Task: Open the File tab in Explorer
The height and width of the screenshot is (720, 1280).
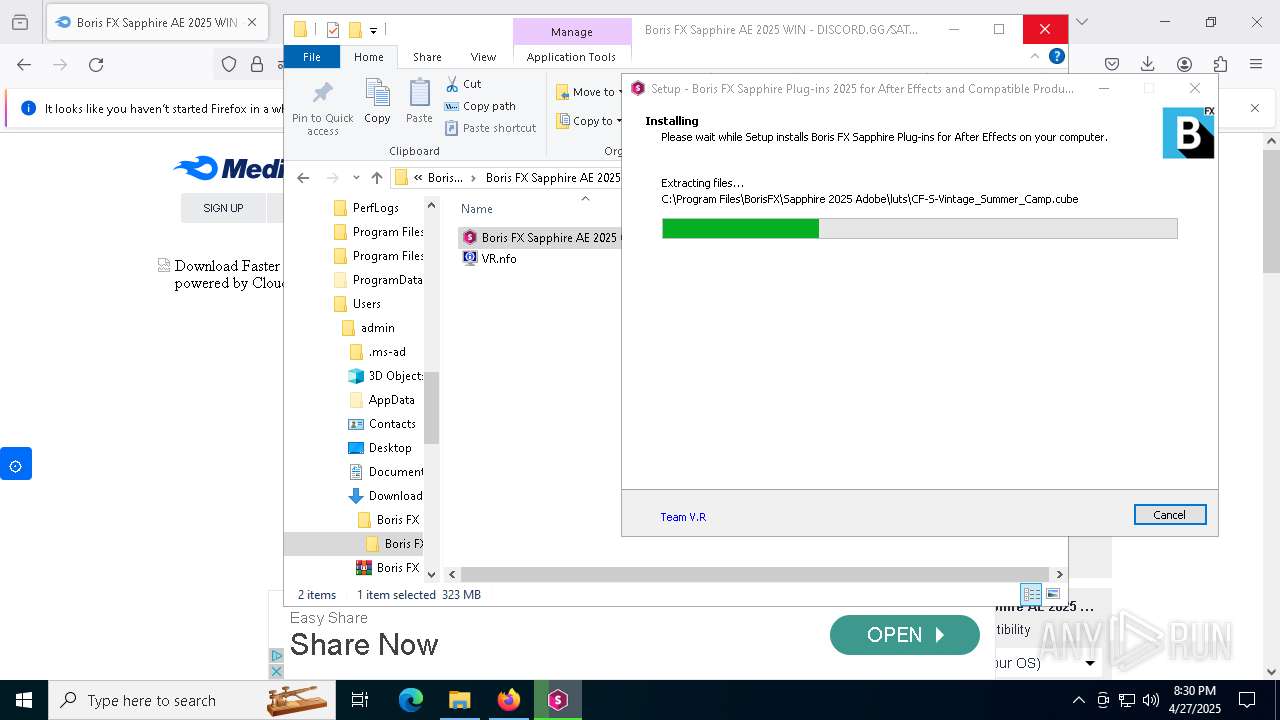Action: click(312, 57)
